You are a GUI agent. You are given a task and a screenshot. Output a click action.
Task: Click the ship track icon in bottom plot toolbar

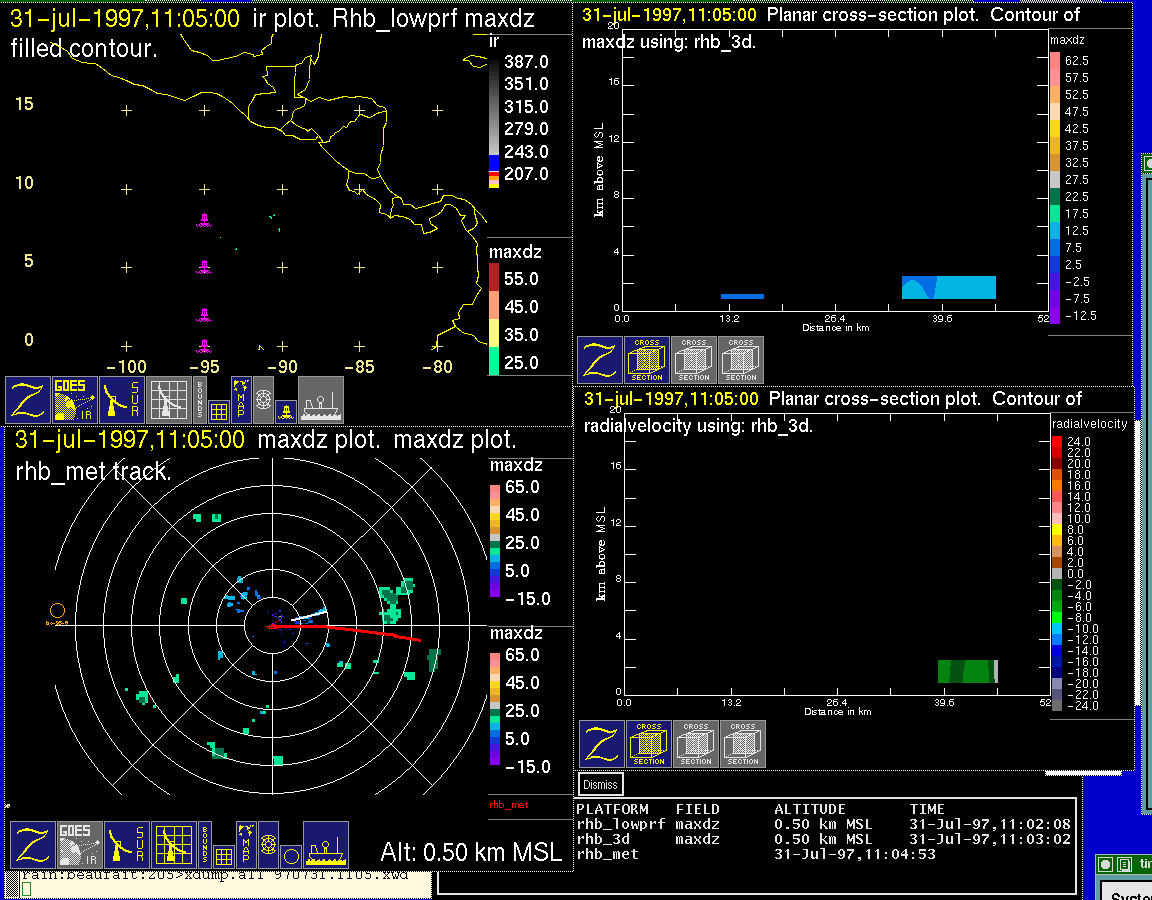[325, 845]
